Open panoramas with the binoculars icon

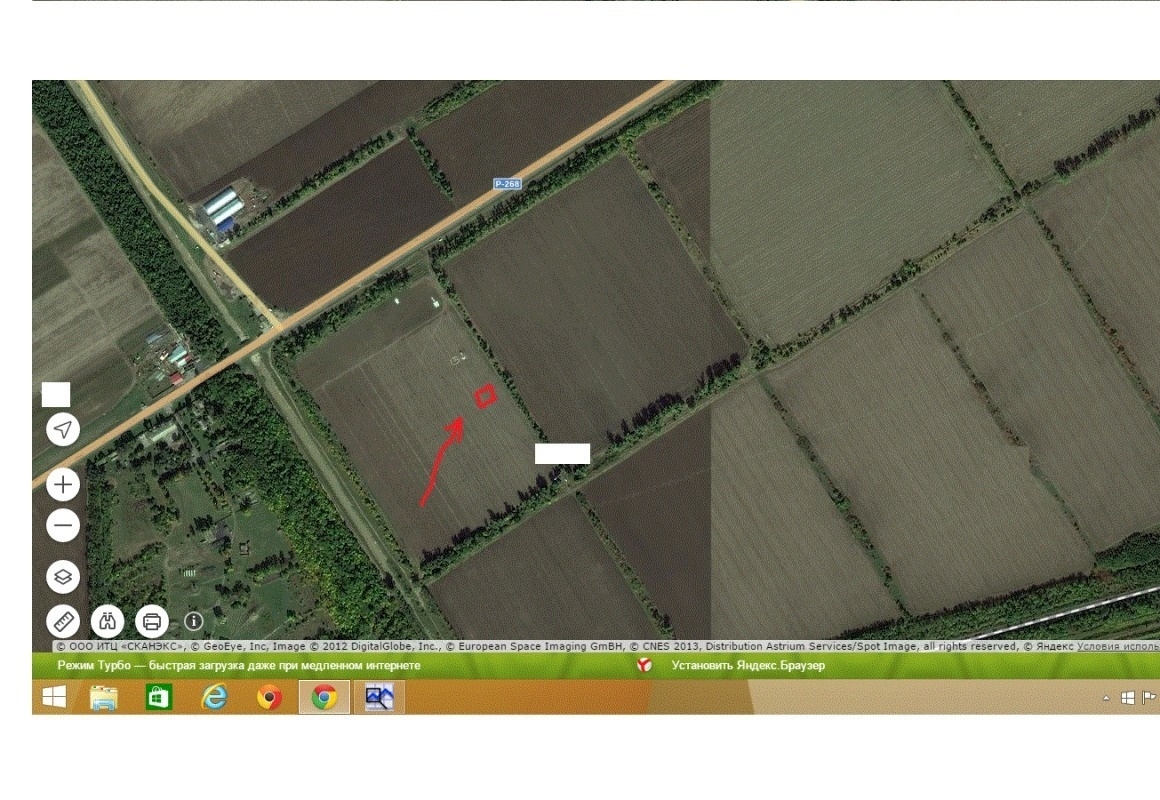(x=107, y=621)
